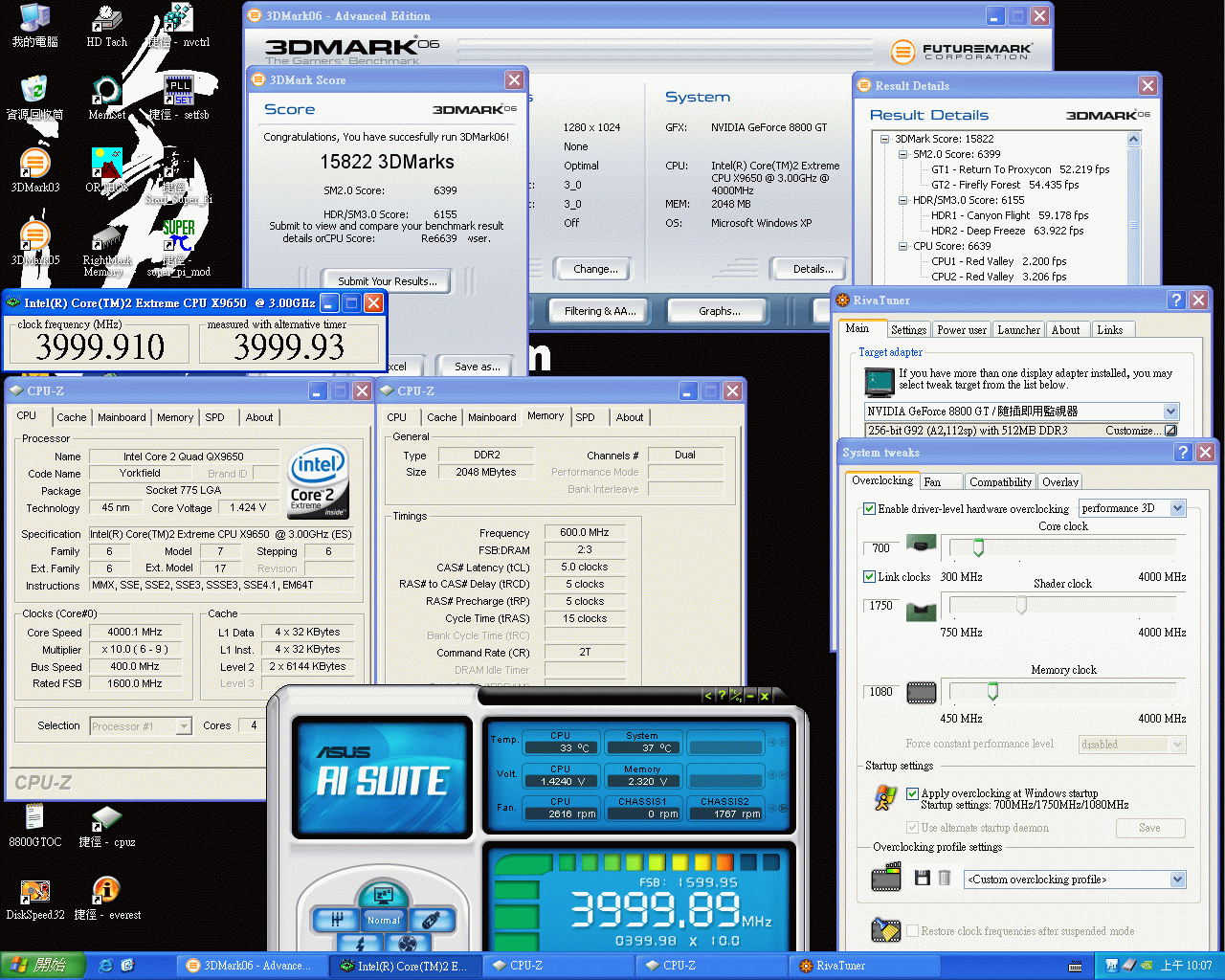Open the performance 3D dropdown
Image resolution: width=1225 pixels, height=980 pixels.
pyautogui.click(x=1177, y=508)
